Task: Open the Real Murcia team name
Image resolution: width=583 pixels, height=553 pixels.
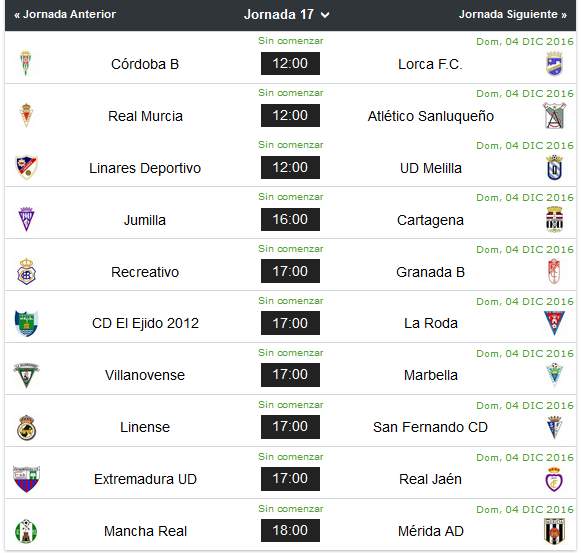Action: pyautogui.click(x=145, y=116)
